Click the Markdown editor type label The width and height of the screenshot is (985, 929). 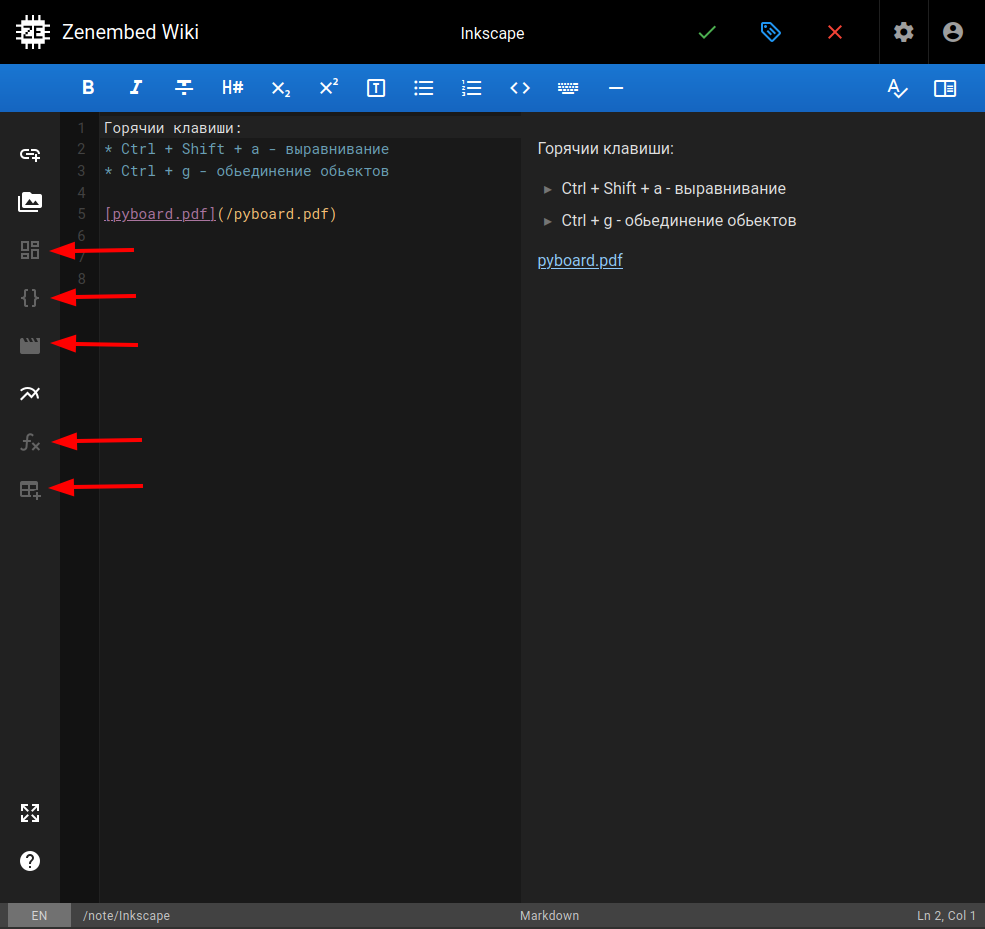[x=550, y=916]
